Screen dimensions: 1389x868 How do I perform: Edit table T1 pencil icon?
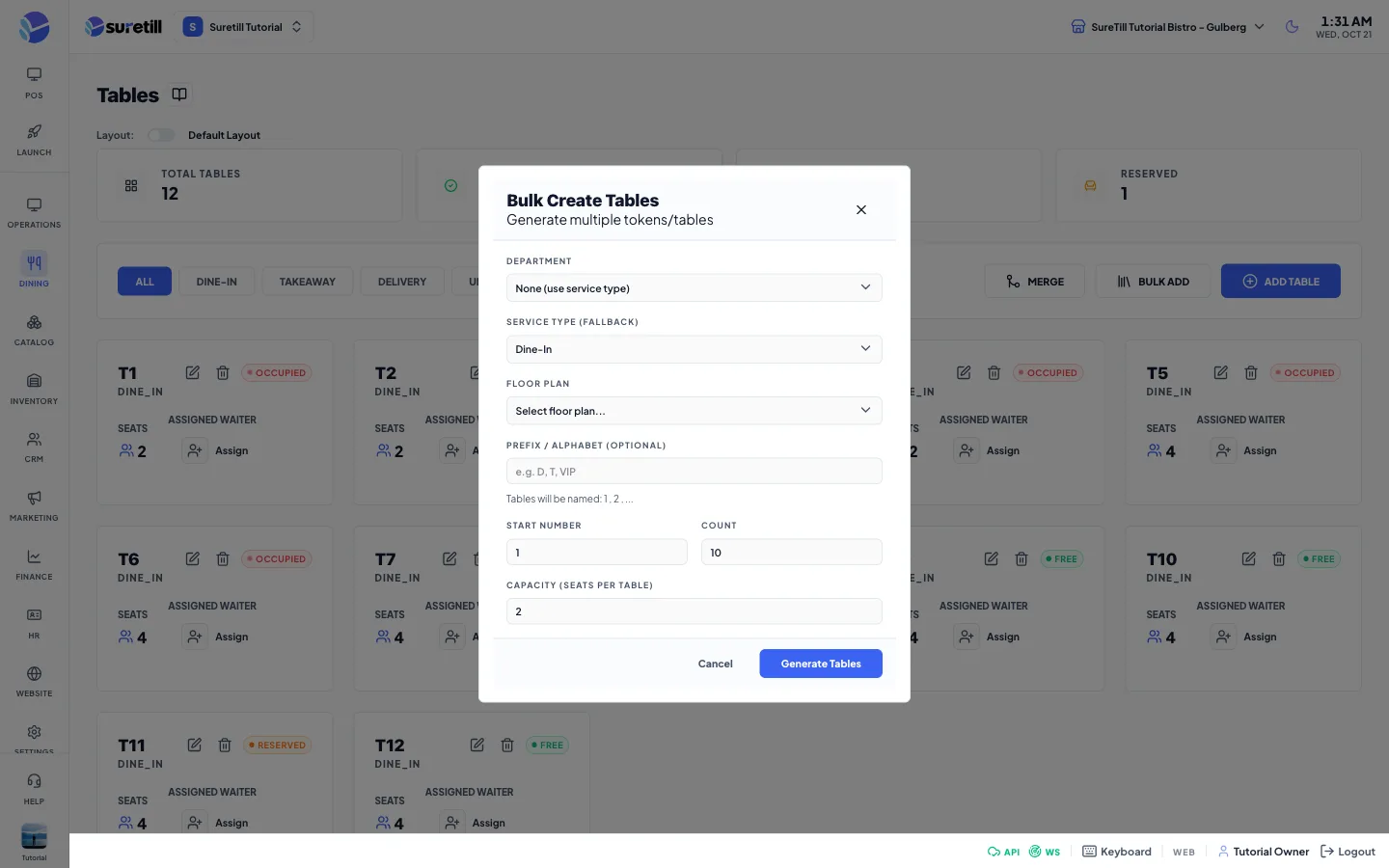point(193,372)
